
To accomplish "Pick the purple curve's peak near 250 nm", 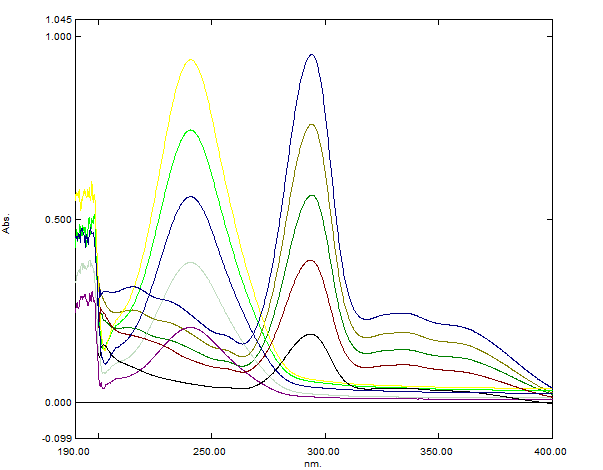I will pyautogui.click(x=191, y=328).
